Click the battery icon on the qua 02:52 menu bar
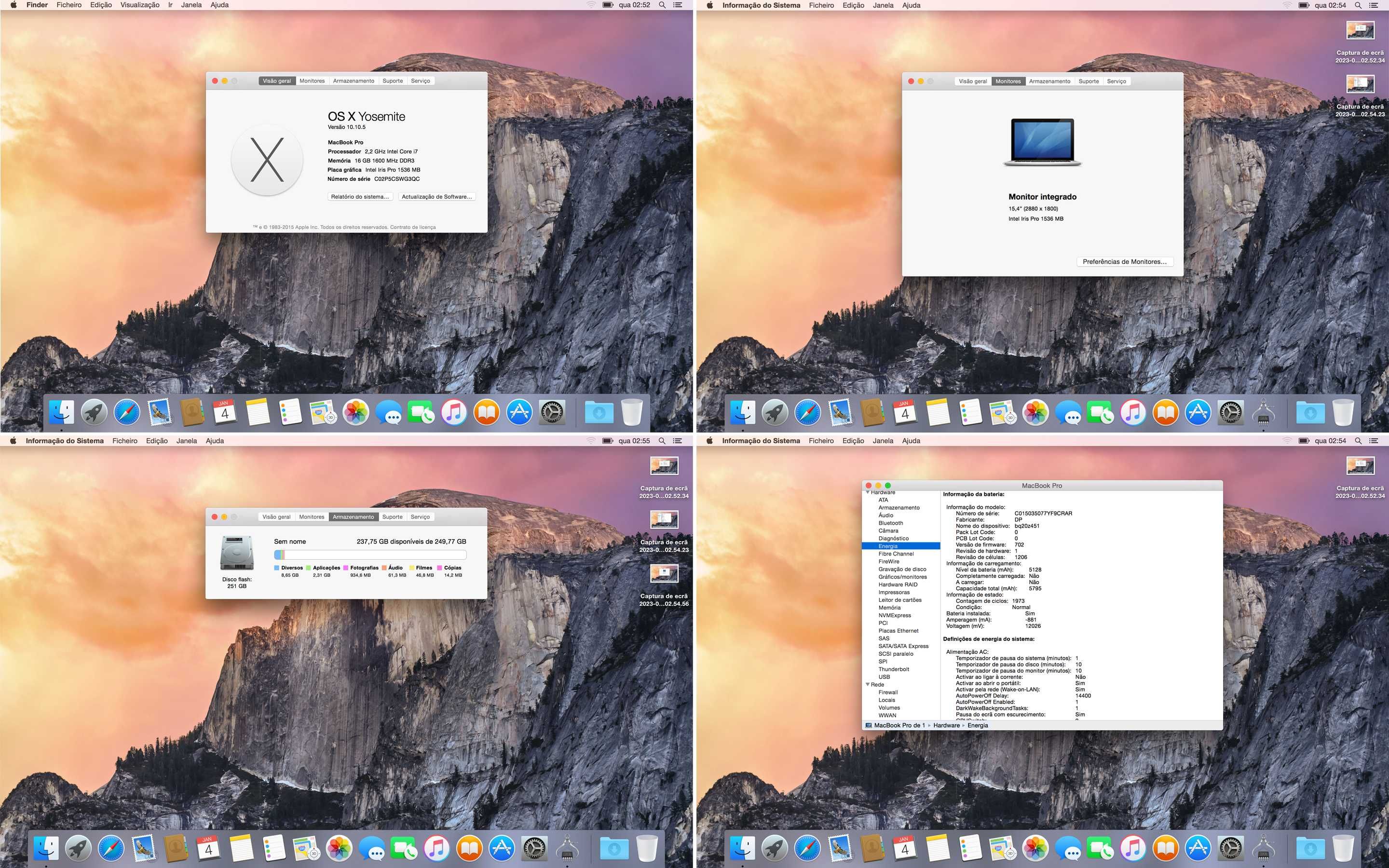This screenshot has height=868, width=1389. [608, 5]
